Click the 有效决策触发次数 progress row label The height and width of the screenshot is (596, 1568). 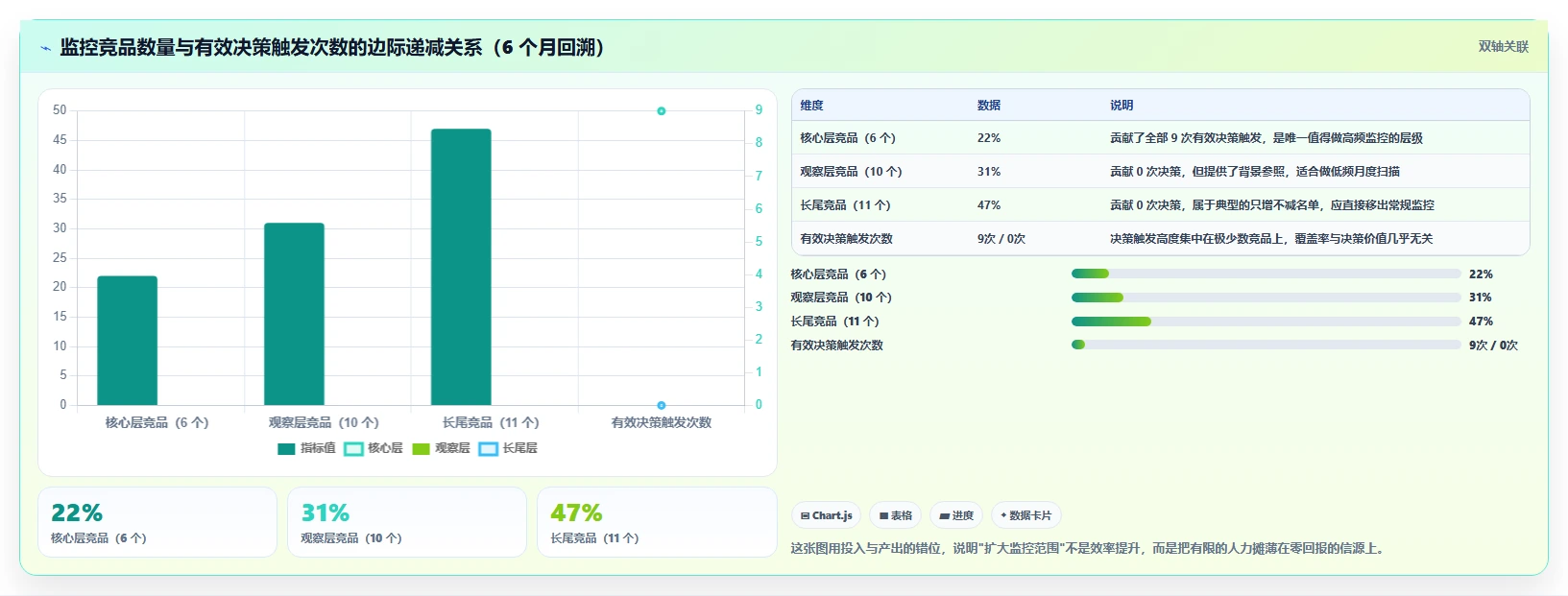836,346
